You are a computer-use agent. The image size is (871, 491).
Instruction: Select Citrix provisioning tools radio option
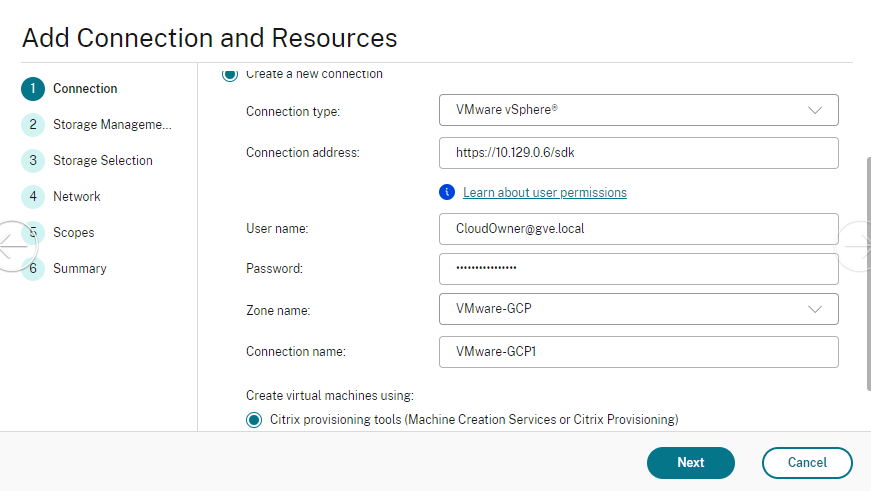coord(254,420)
